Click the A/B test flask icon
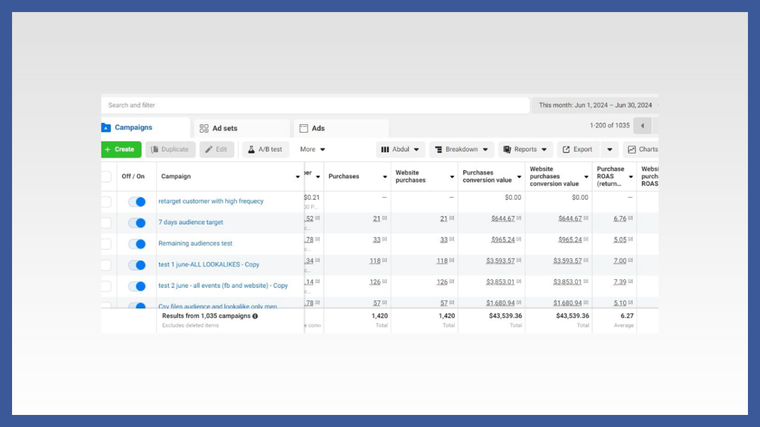Viewport: 760px width, 427px height. click(x=251, y=150)
